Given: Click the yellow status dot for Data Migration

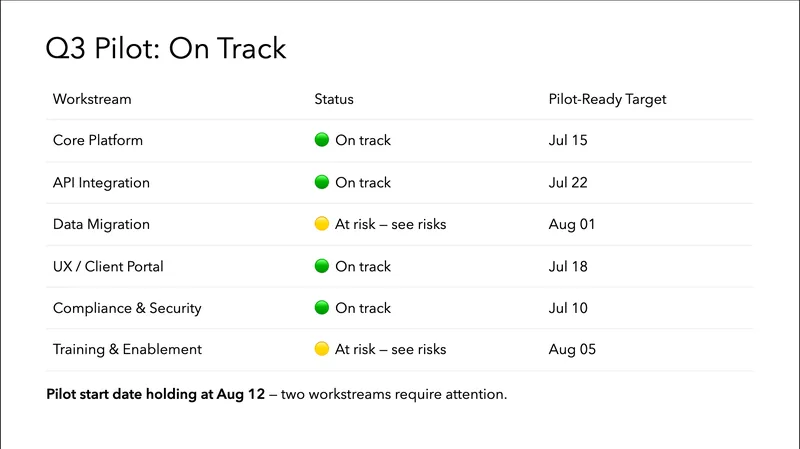Looking at the screenshot, I should [x=322, y=224].
